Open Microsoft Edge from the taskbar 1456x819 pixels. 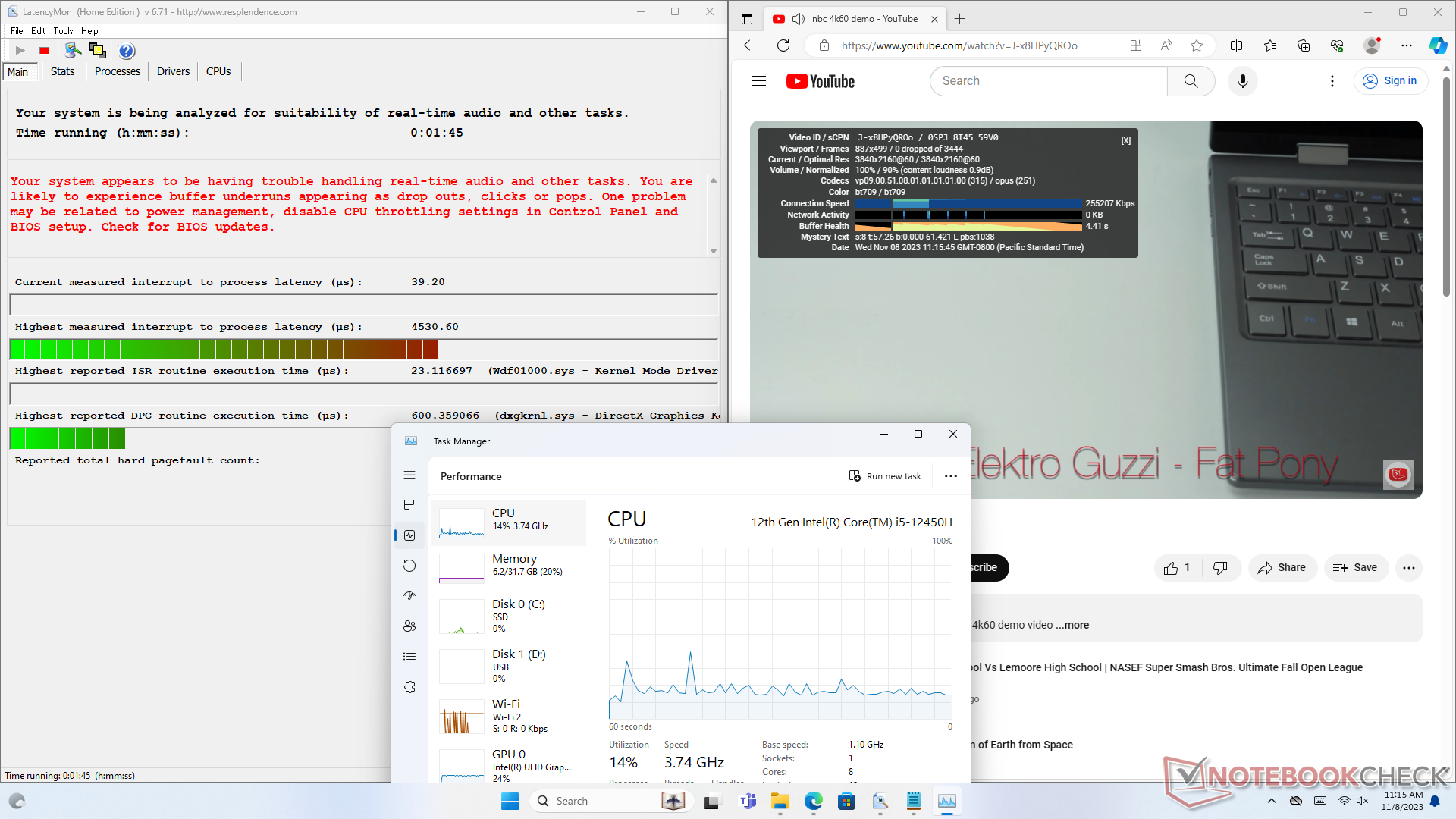[x=813, y=801]
